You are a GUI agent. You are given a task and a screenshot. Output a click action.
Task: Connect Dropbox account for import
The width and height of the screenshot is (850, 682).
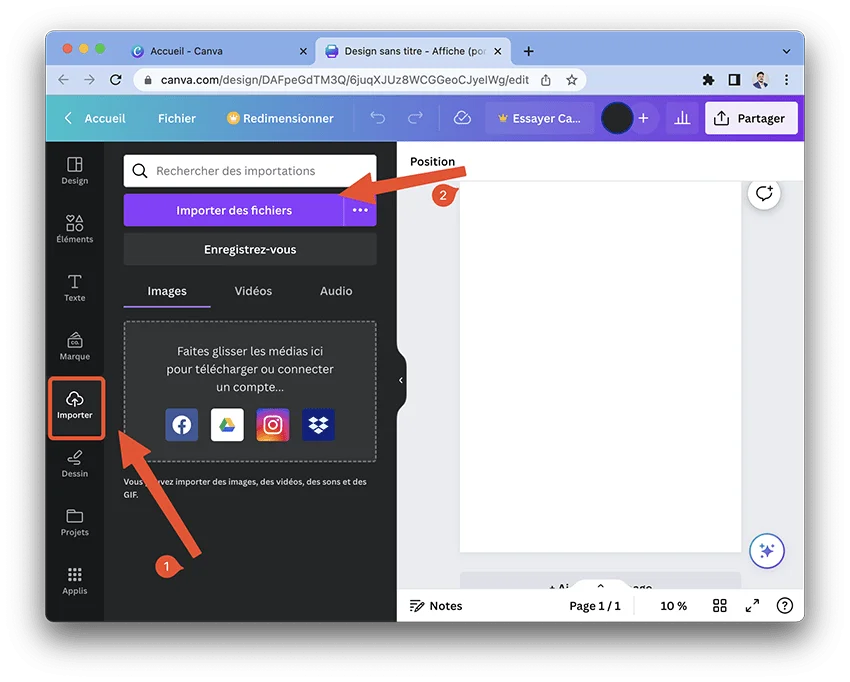point(319,425)
